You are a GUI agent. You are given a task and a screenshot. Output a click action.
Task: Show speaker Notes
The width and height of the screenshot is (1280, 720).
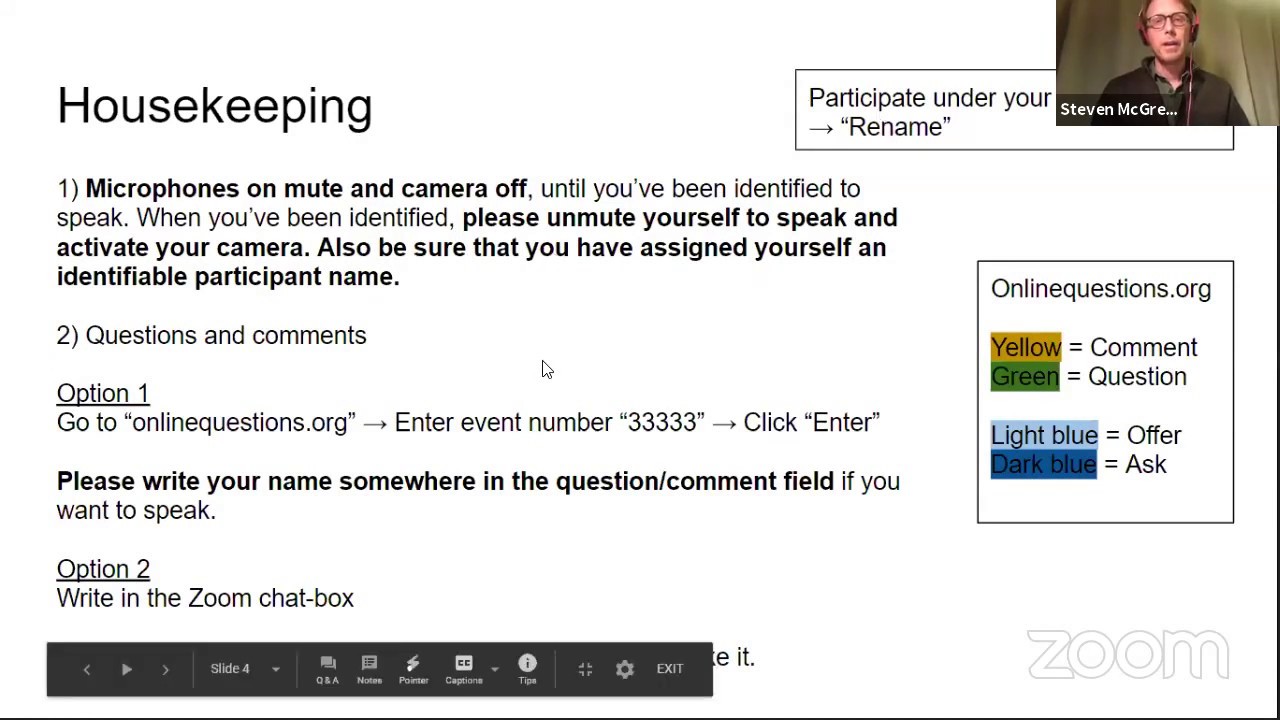(369, 670)
